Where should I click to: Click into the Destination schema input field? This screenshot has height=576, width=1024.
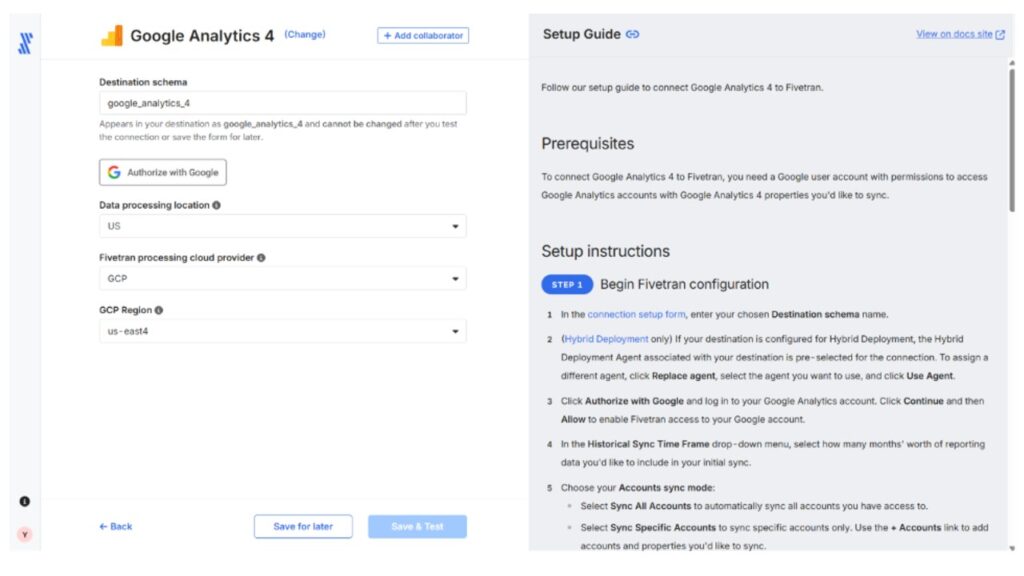(283, 103)
